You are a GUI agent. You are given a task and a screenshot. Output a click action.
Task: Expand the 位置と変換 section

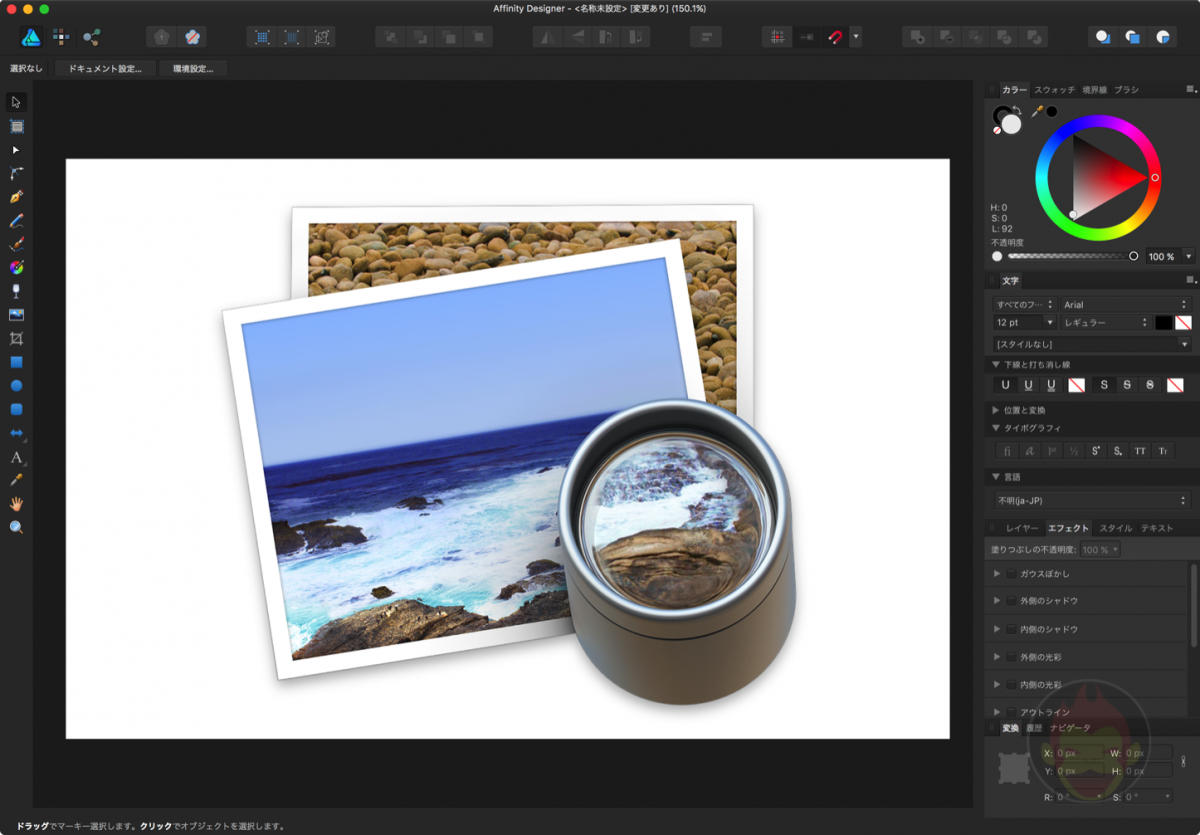996,408
